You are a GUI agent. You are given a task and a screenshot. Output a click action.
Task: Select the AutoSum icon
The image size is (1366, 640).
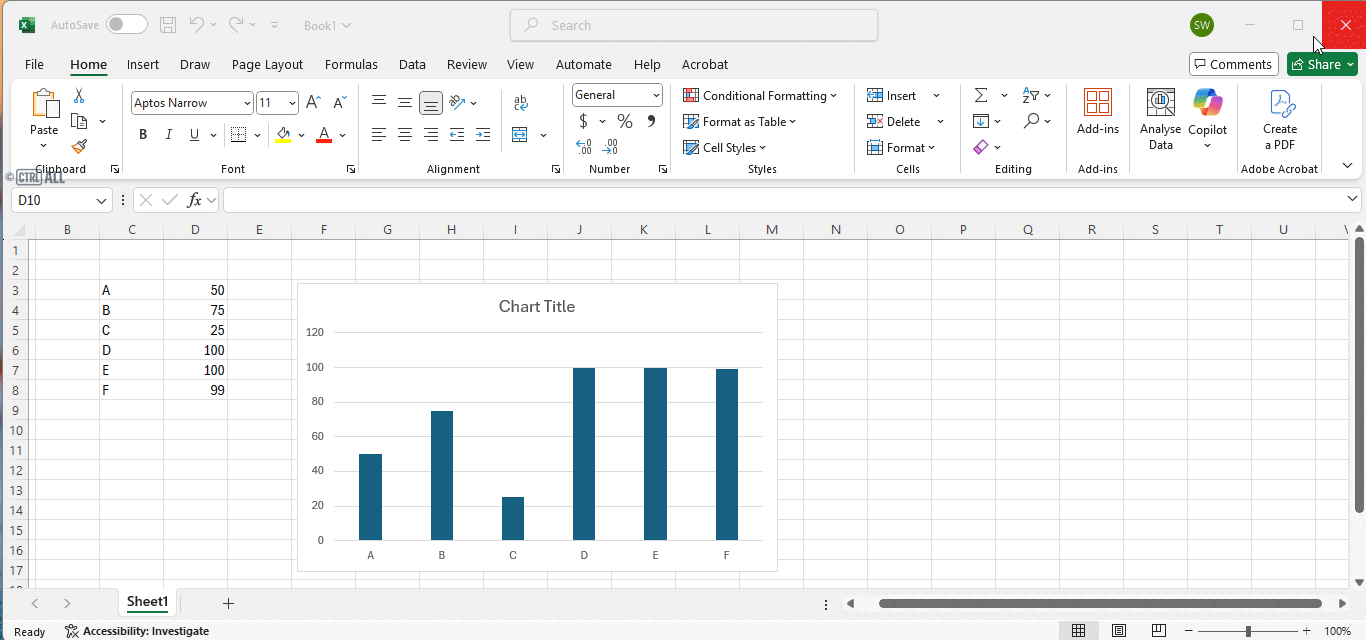981,95
